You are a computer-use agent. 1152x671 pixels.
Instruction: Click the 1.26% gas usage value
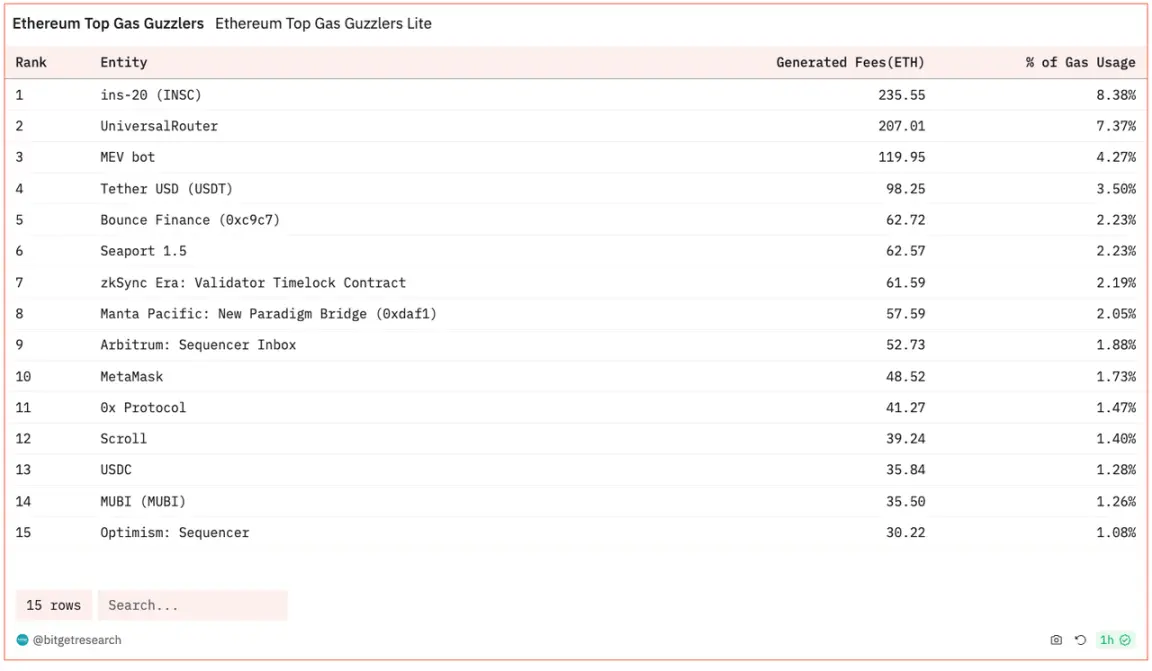(x=1116, y=501)
